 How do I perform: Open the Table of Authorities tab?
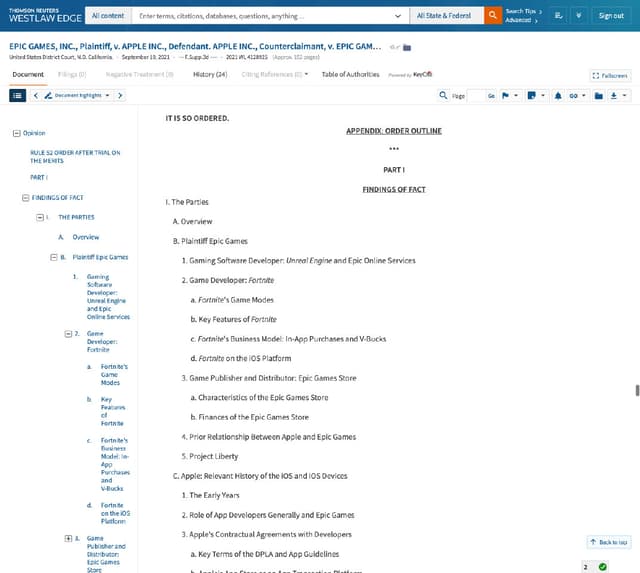(350, 74)
